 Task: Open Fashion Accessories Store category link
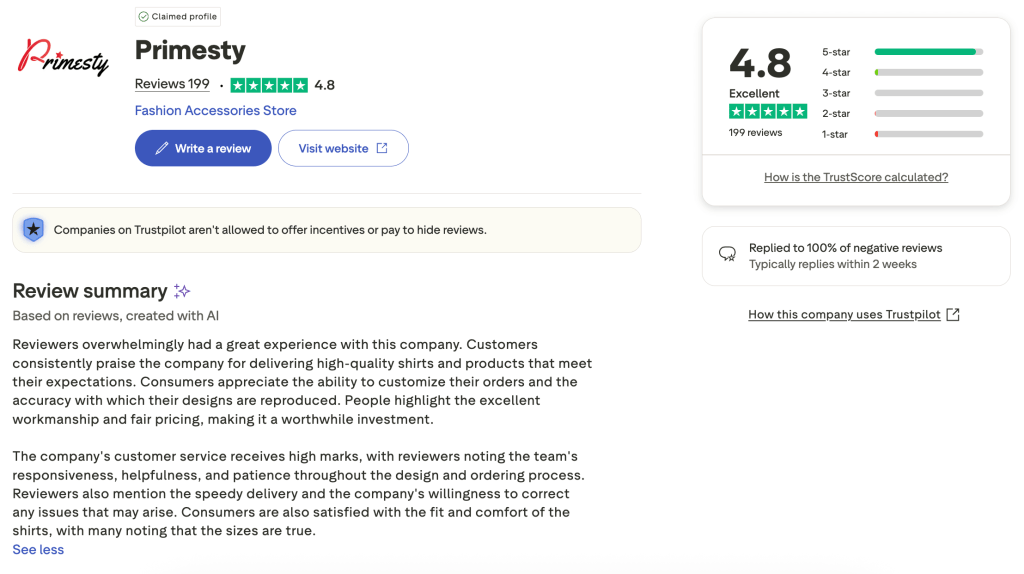[216, 111]
